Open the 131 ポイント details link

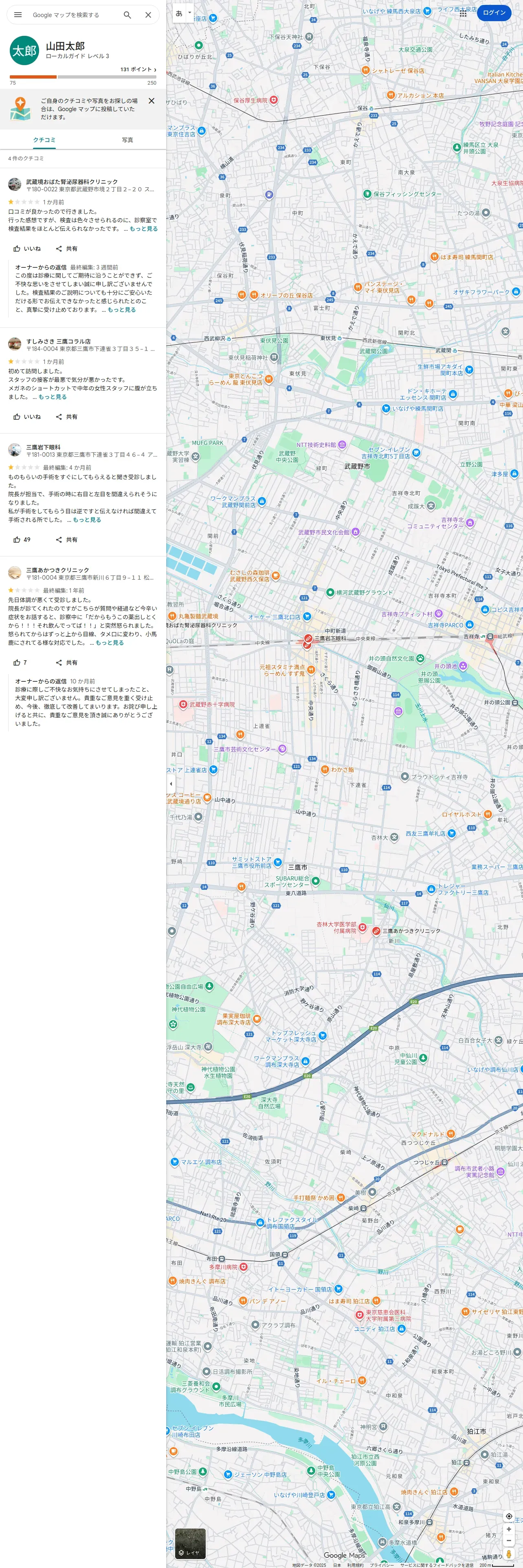click(138, 69)
